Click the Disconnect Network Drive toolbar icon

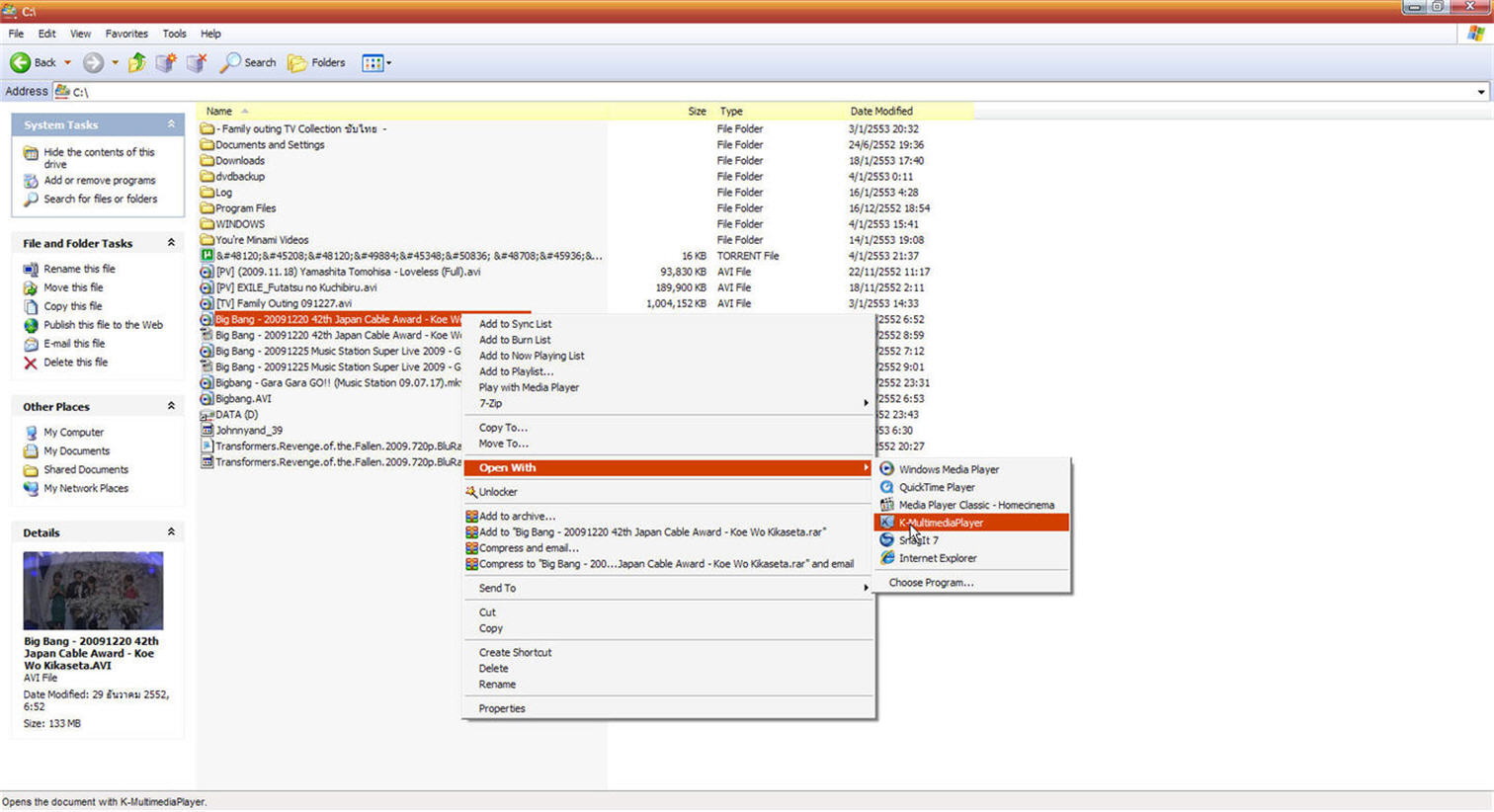[197, 62]
